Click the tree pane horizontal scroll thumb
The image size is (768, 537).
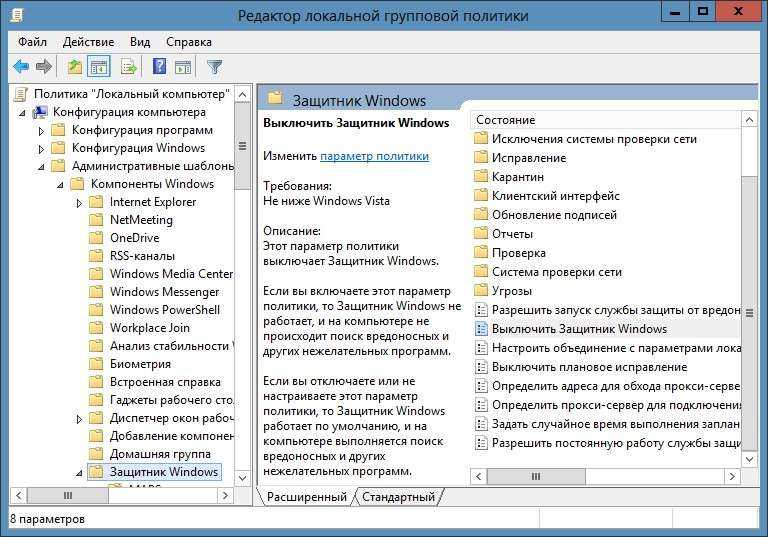68,496
